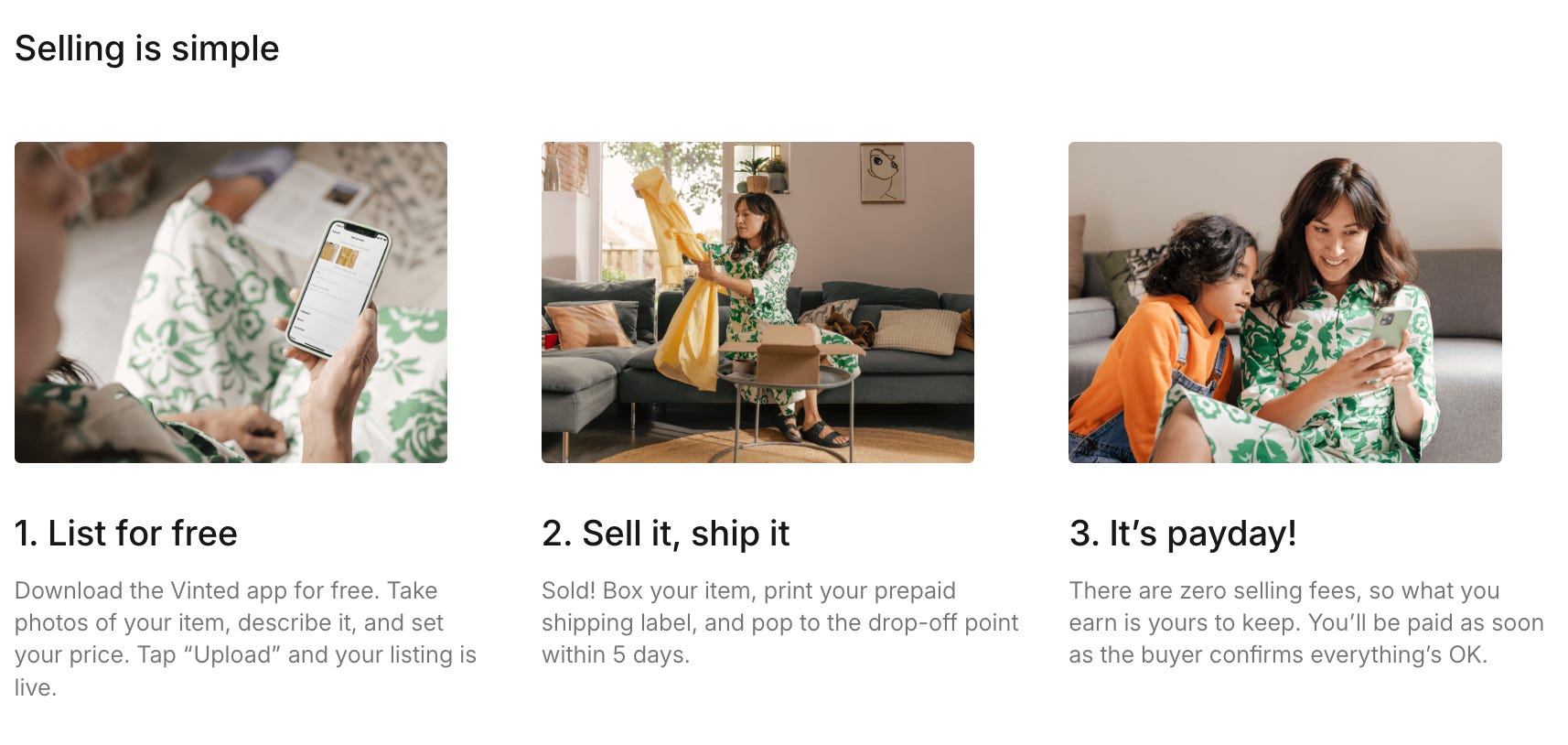The width and height of the screenshot is (1568, 745).
Task: Click the smartphone held in the first photo
Action: click(x=338, y=288)
